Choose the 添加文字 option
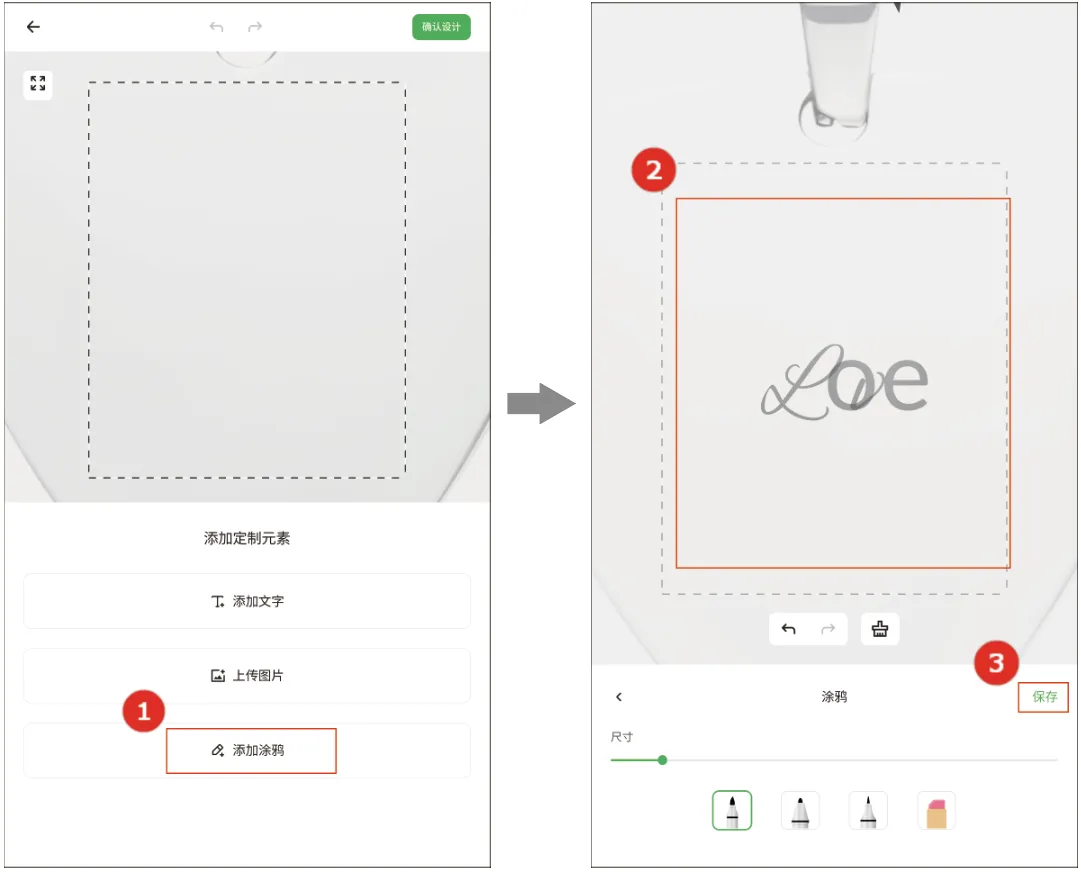Viewport: 1081px width, 872px height. pos(247,601)
